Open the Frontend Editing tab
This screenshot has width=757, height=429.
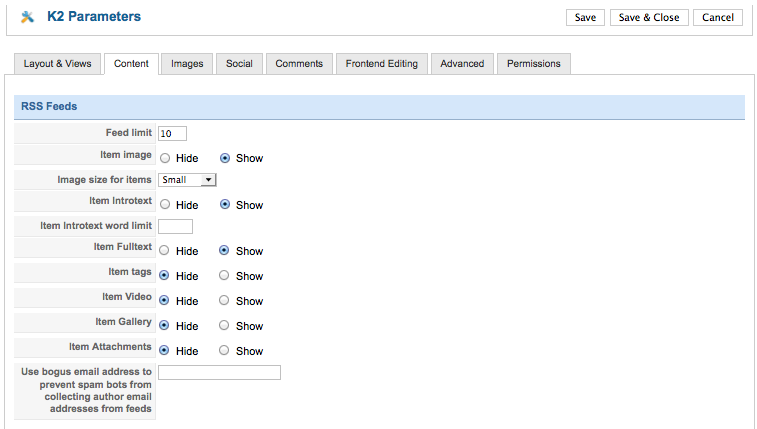pyautogui.click(x=382, y=64)
